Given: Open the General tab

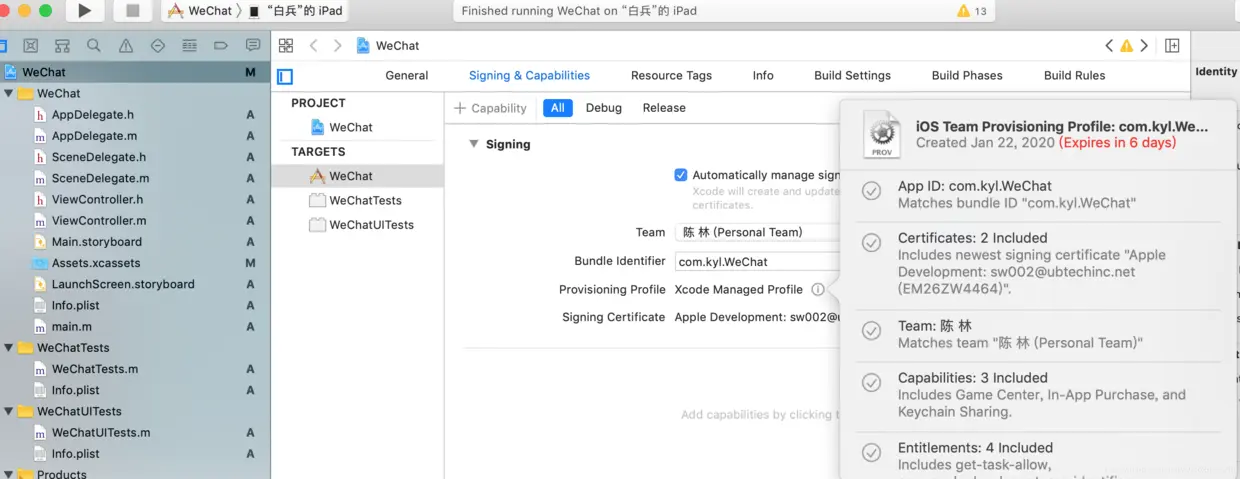Looking at the screenshot, I should coord(407,76).
